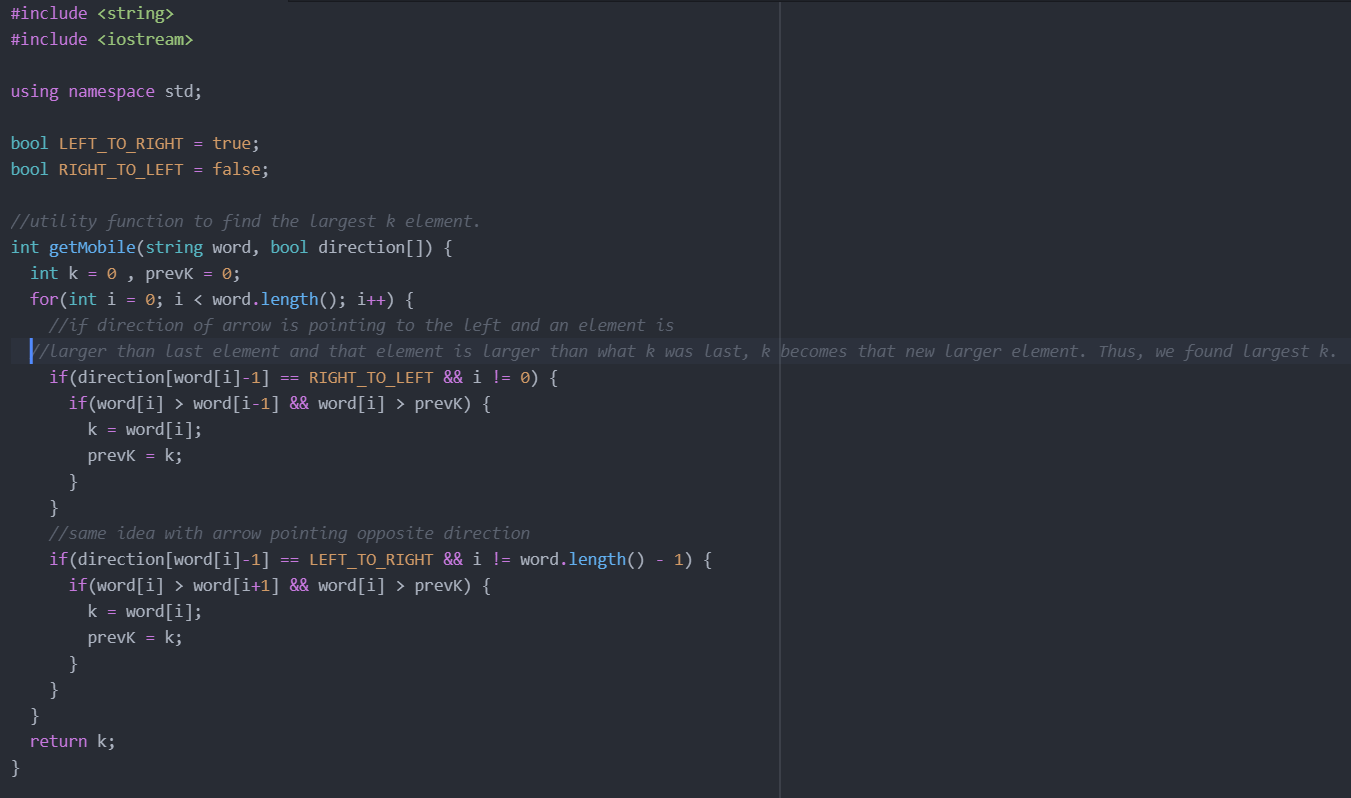This screenshot has width=1351, height=798.
Task: Click the 'false' value of RIGHT_TO_LEFT declaration
Action: pyautogui.click(x=236, y=170)
